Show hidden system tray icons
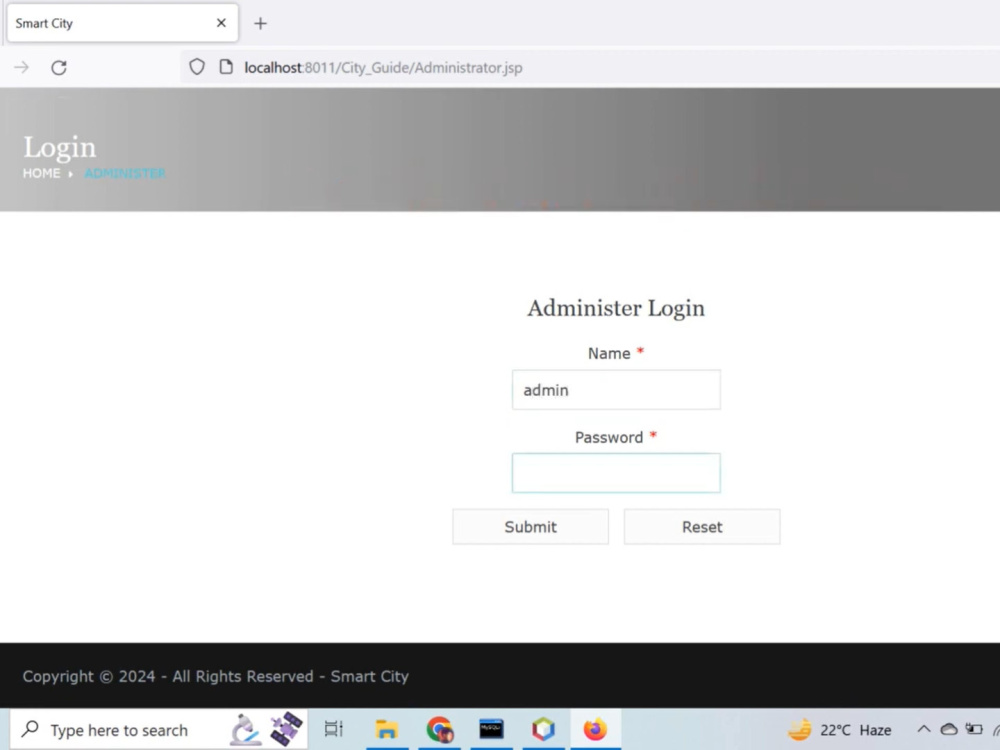The width and height of the screenshot is (1000, 750). (923, 729)
